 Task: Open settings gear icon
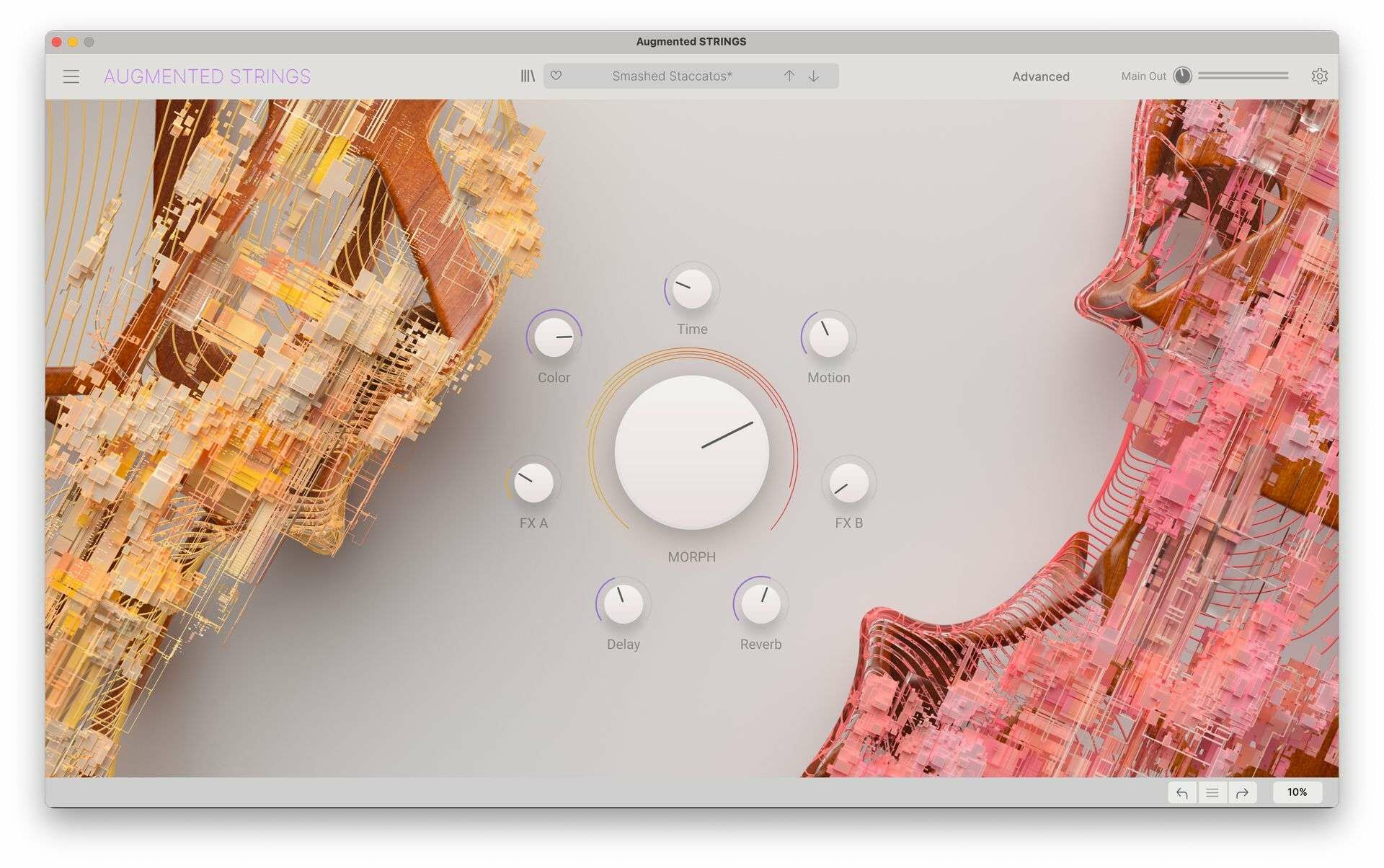(x=1319, y=76)
